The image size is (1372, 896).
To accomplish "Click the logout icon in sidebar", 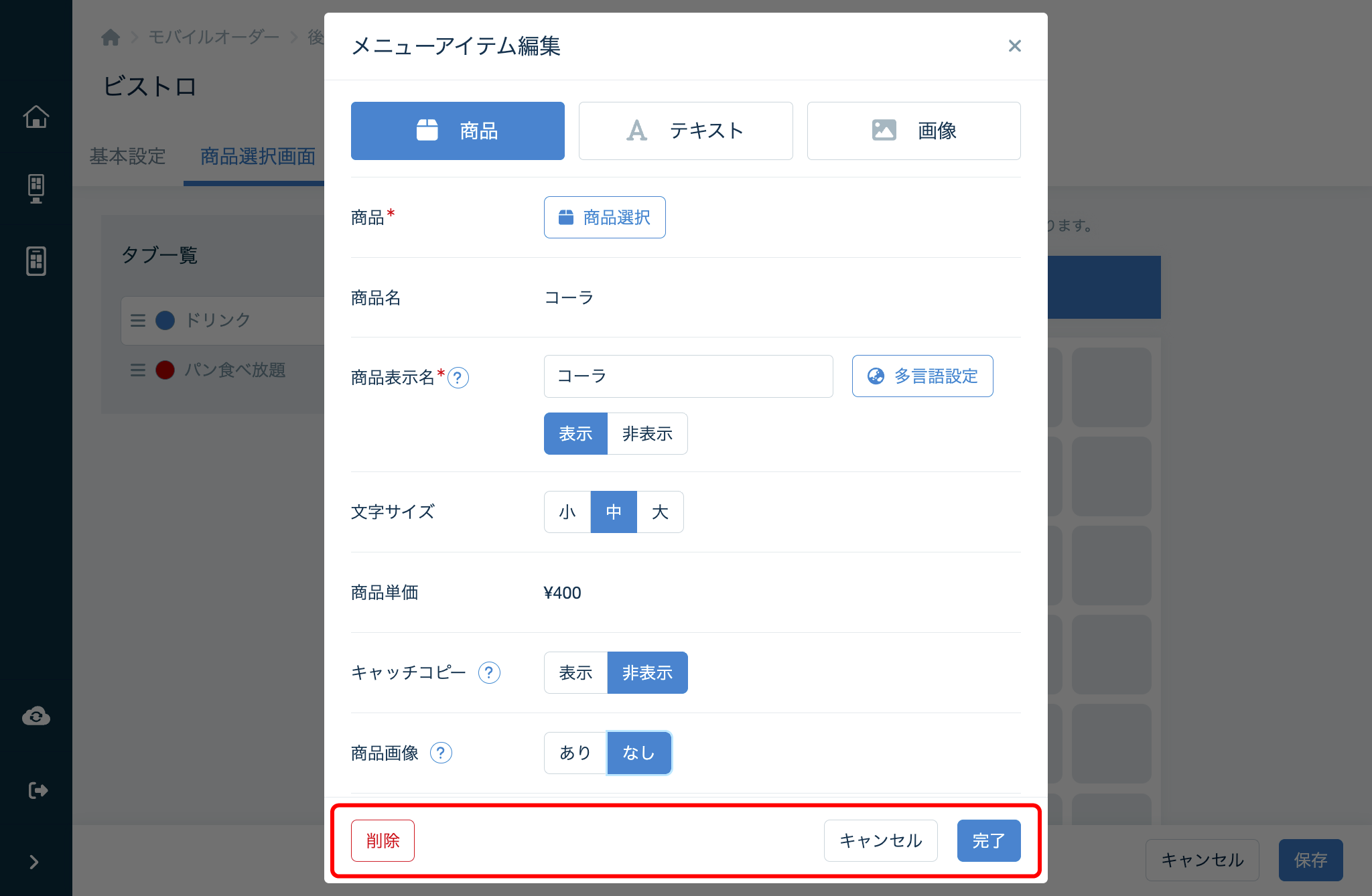I will tap(36, 790).
